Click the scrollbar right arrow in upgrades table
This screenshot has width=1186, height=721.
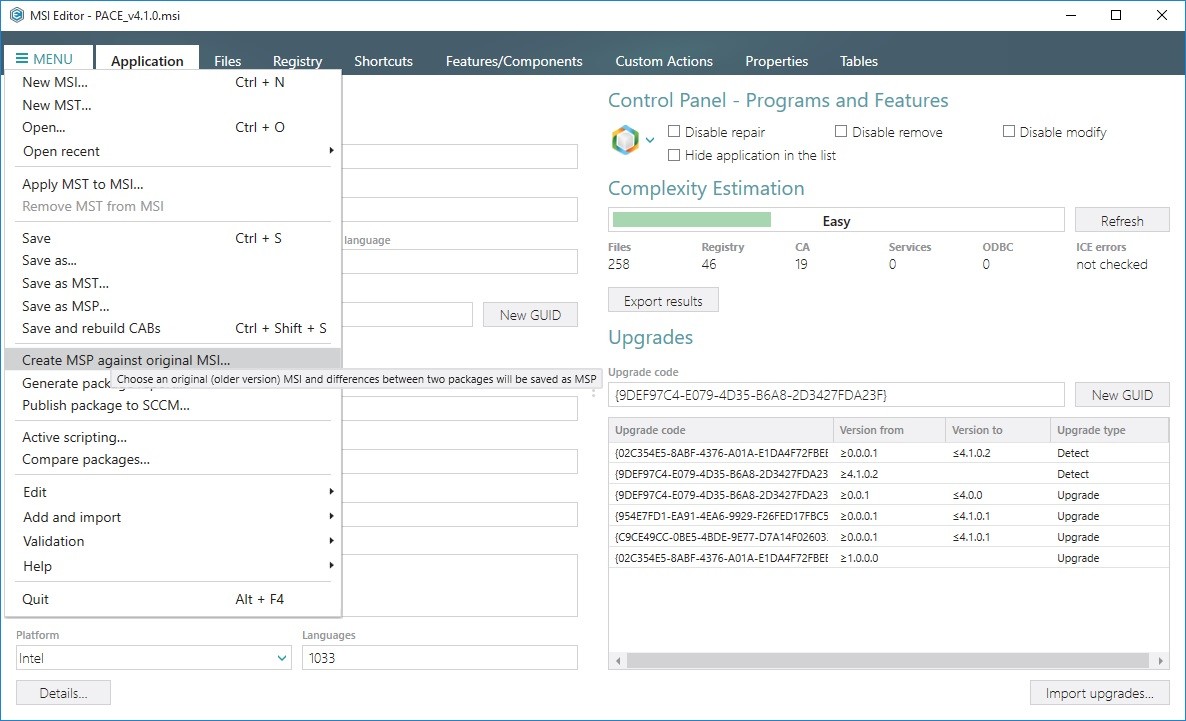(x=1160, y=661)
